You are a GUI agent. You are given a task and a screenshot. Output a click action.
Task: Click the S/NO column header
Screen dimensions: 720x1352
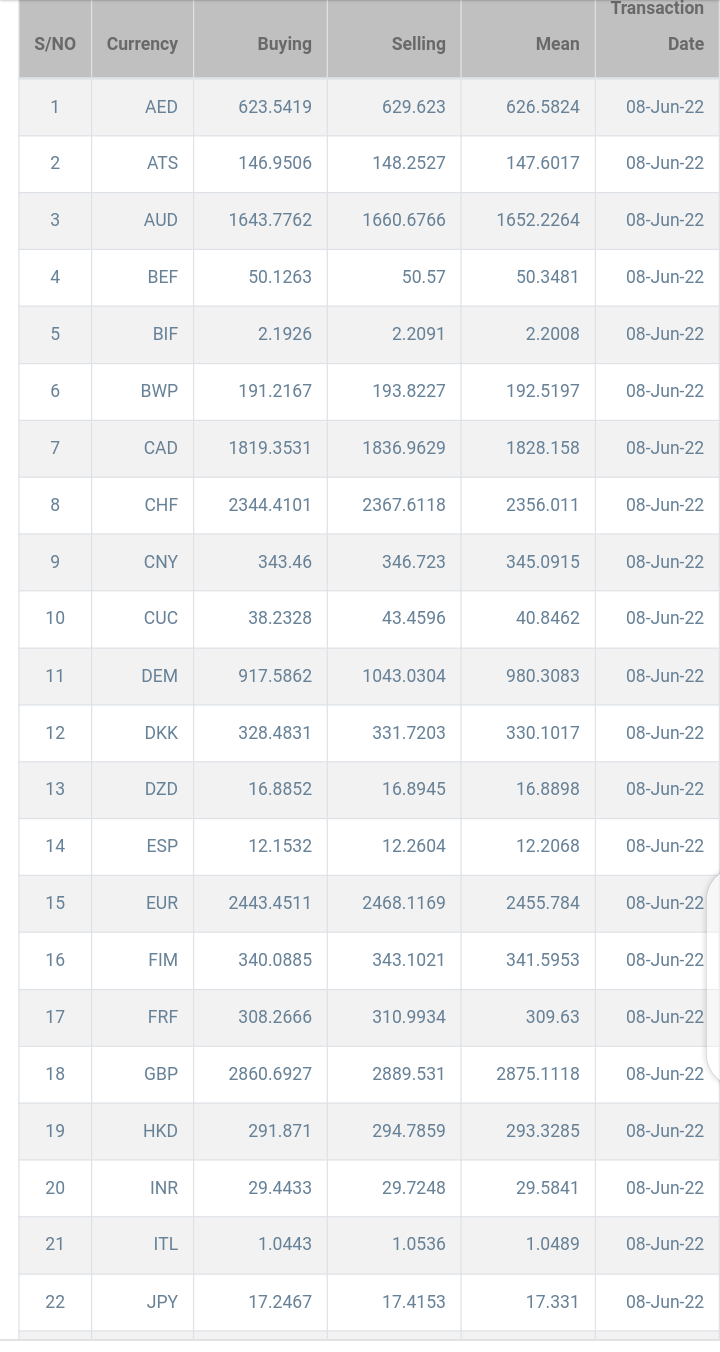55,44
